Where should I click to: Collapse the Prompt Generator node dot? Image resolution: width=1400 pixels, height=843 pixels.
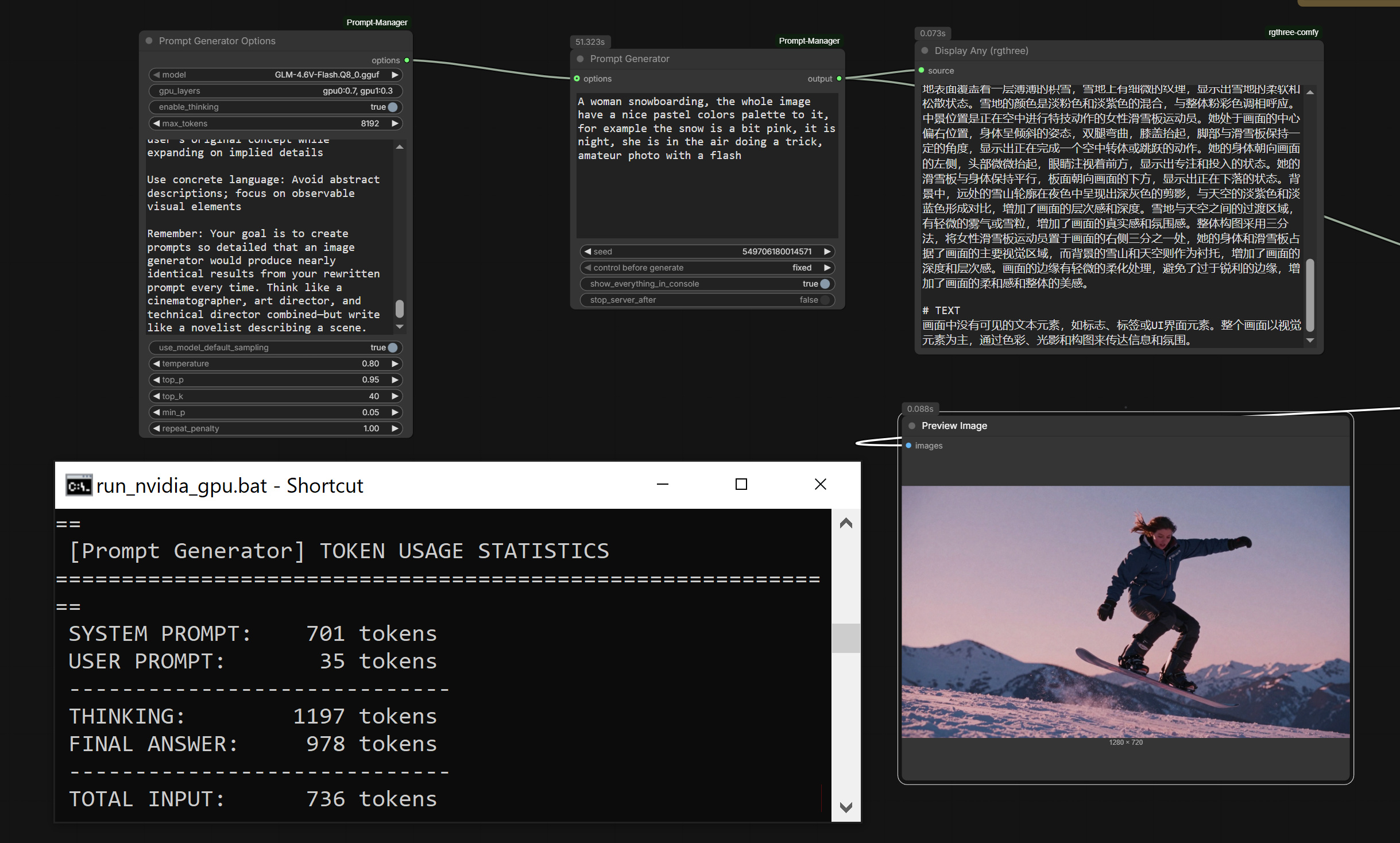tap(580, 59)
